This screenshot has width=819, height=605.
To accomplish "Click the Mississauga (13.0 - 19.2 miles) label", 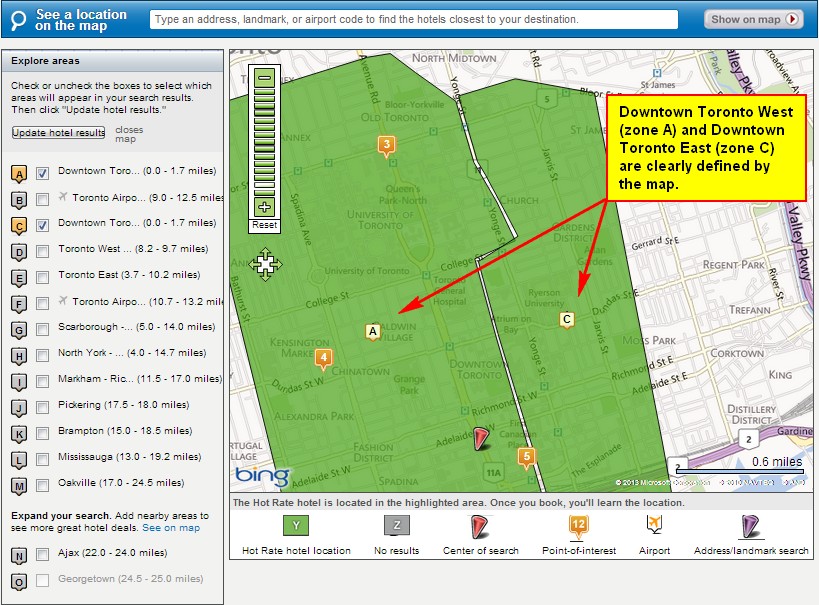I will click(130, 457).
